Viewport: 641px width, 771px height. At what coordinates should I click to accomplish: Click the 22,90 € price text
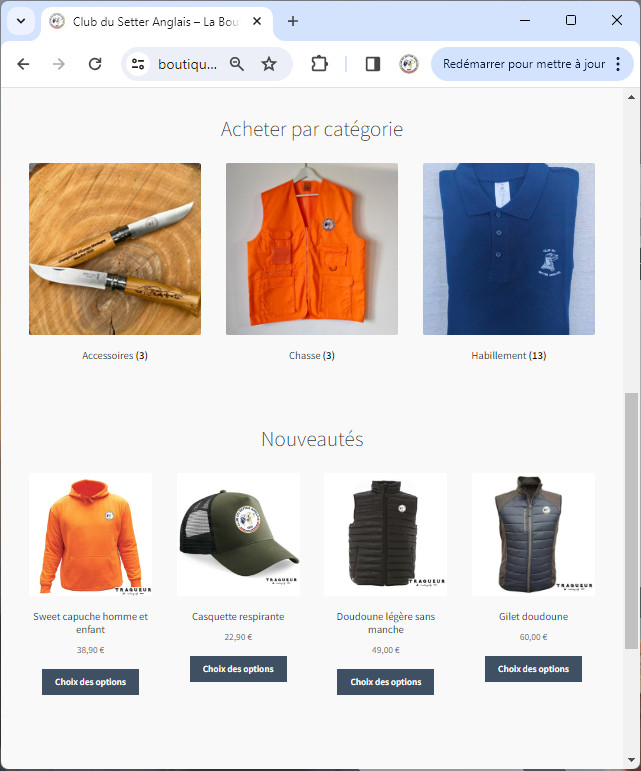point(238,637)
